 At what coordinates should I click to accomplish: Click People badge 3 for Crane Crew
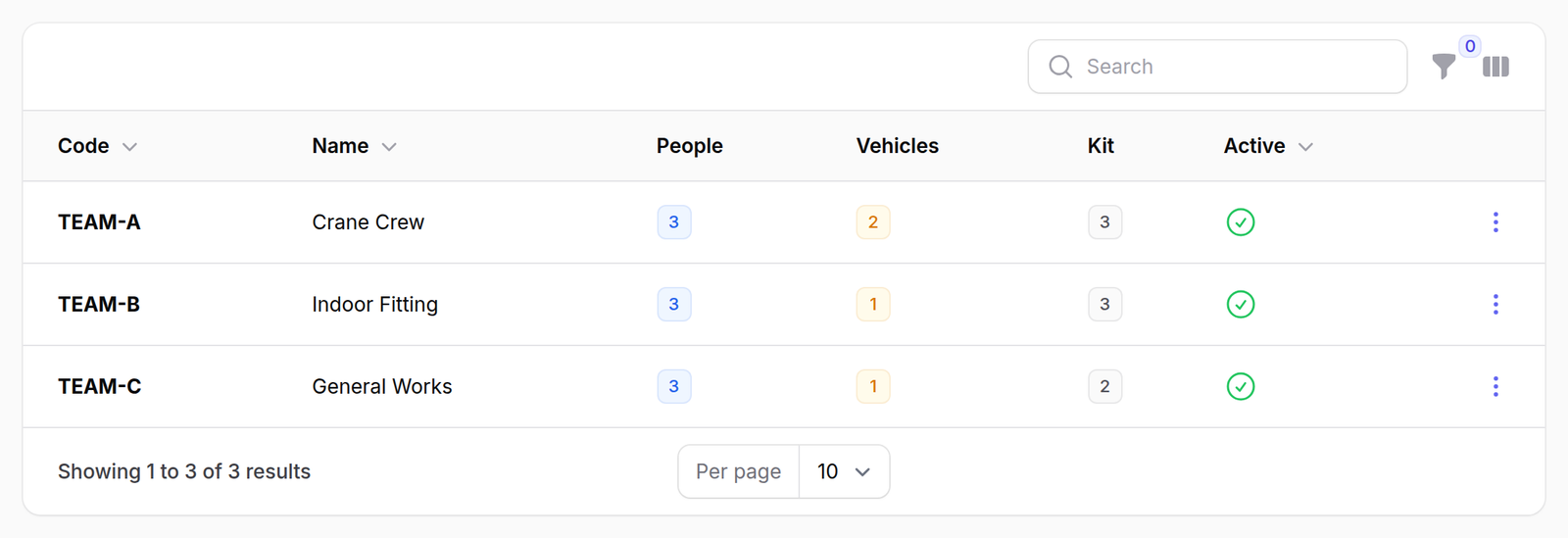(x=674, y=222)
